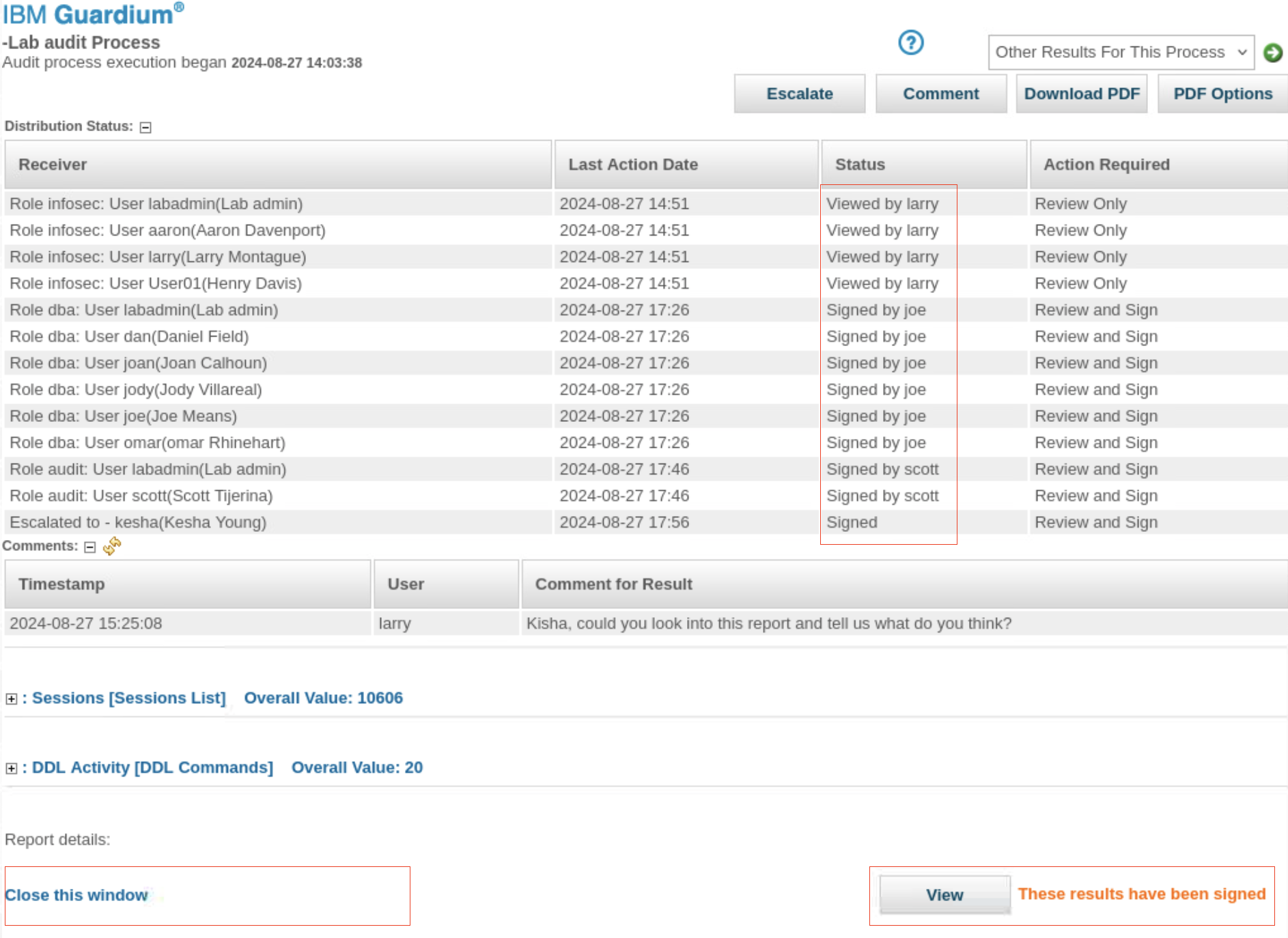Screen dimensions: 1288x938
Task: Click 'These results have been signed' message
Action: 1142,894
